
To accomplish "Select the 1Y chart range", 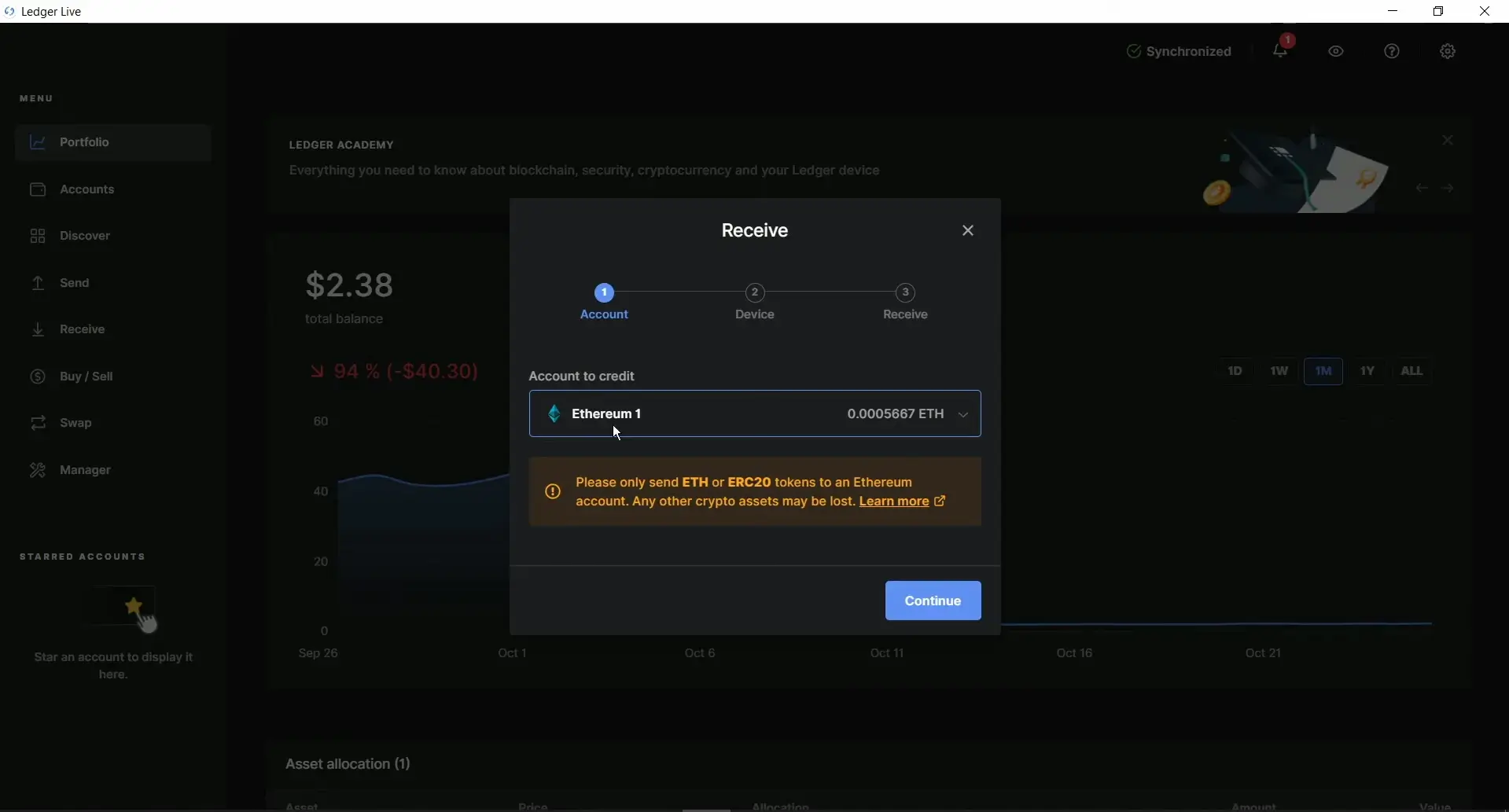I will coord(1367,371).
